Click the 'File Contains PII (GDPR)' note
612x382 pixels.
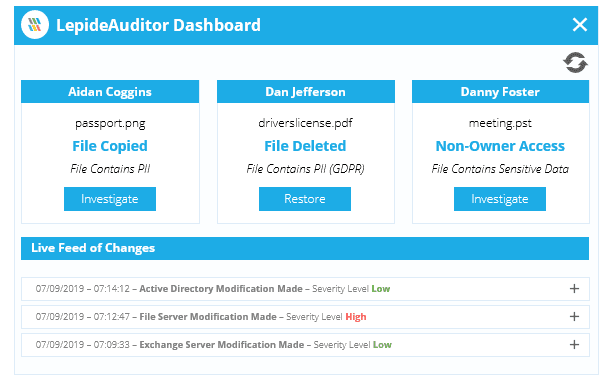305,169
